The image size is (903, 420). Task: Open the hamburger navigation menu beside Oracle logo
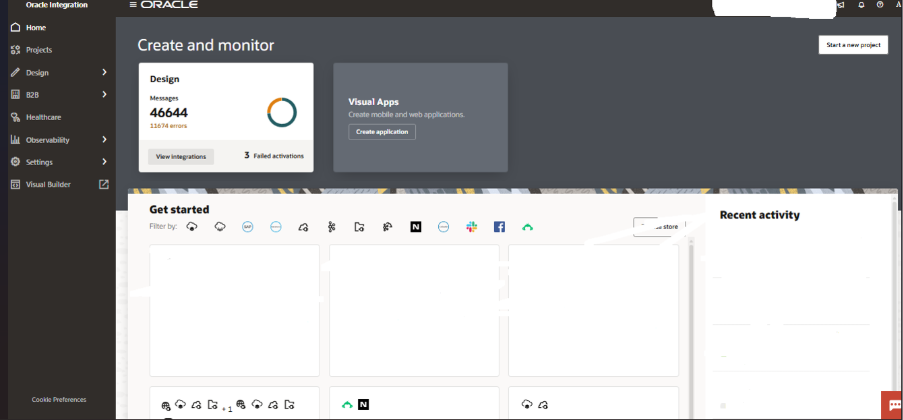coord(133,5)
